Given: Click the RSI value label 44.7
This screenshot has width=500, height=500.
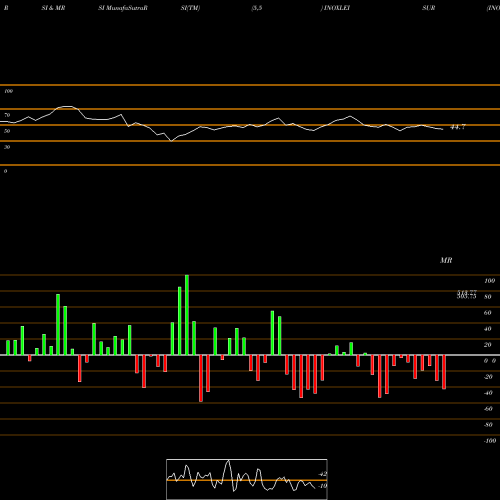Looking at the screenshot, I should [458, 127].
